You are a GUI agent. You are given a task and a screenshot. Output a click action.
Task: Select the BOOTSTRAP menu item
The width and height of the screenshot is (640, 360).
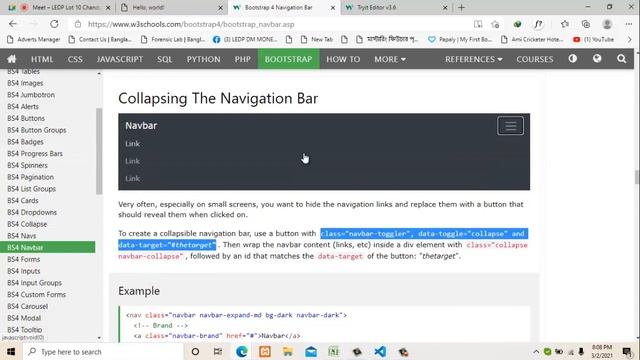289,59
